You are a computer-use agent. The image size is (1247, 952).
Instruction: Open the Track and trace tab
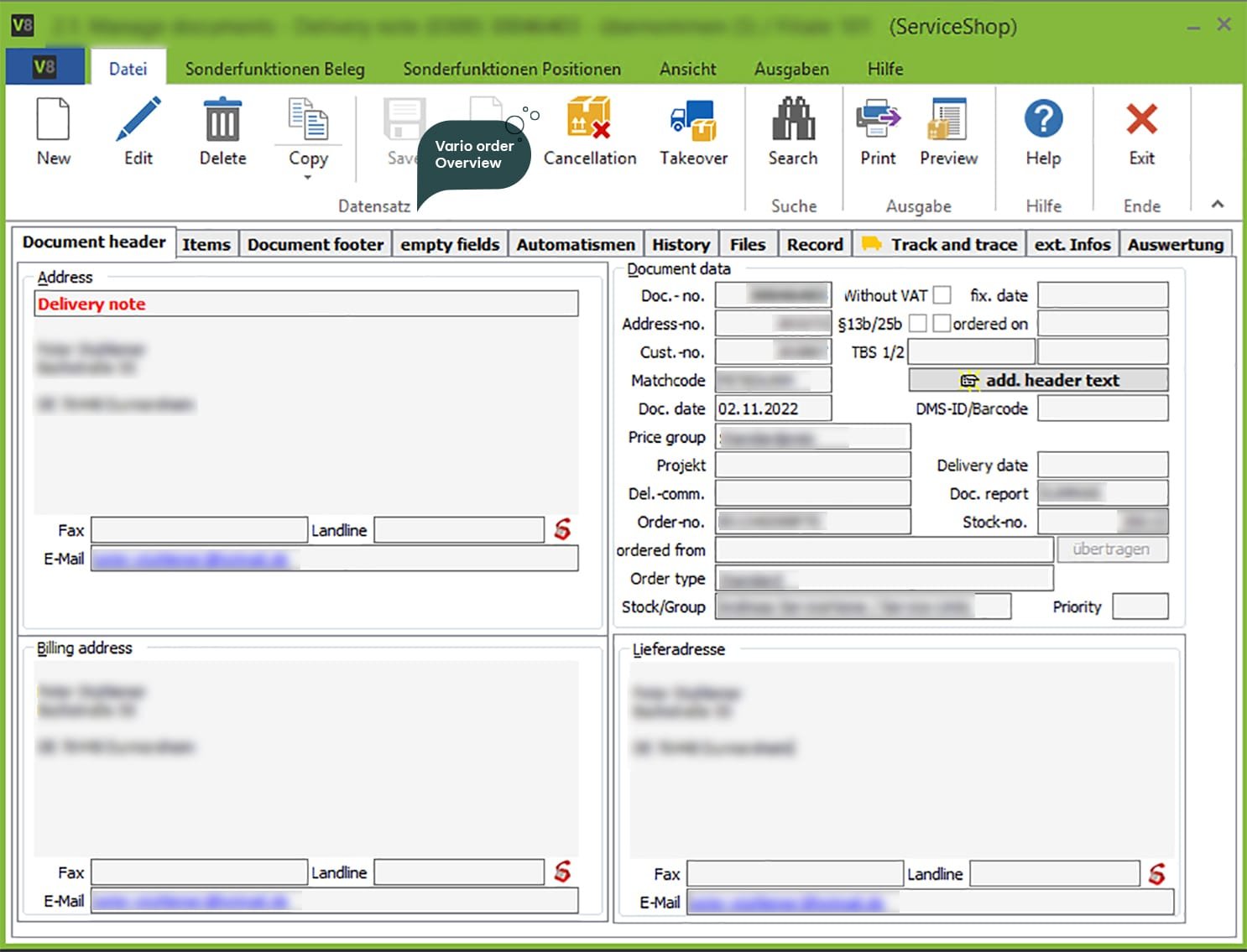[940, 245]
